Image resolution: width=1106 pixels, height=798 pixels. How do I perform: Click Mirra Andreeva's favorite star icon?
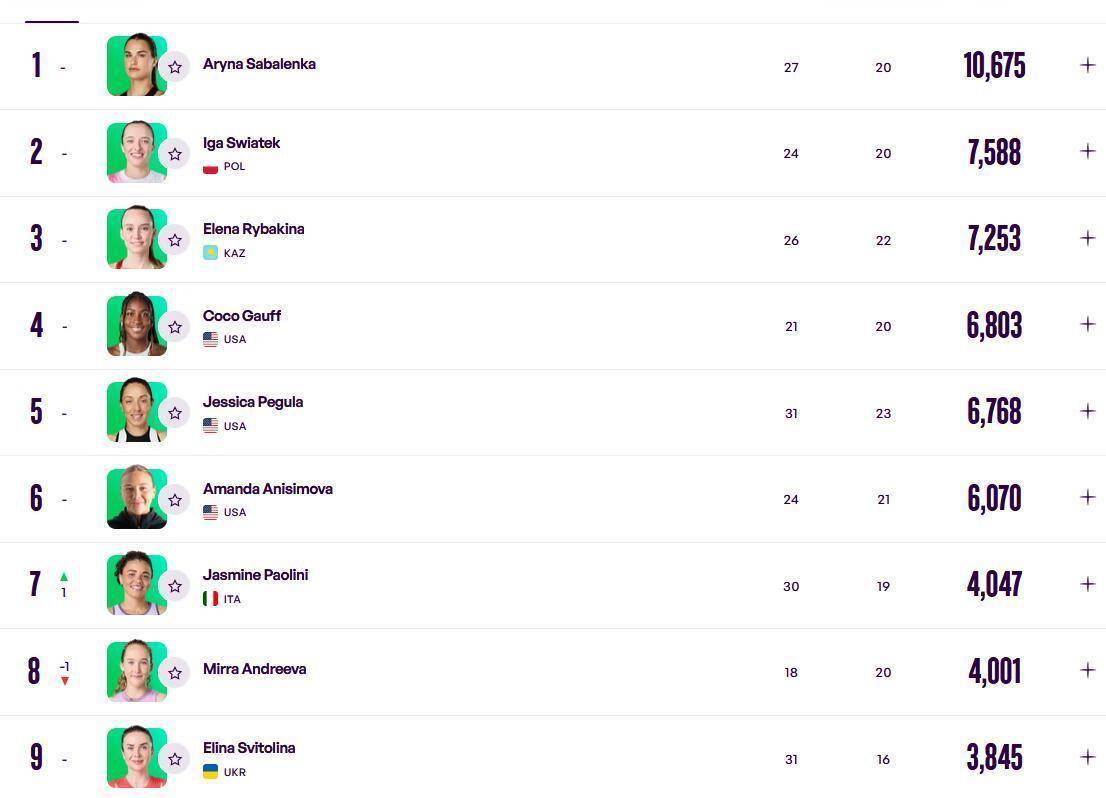click(175, 673)
